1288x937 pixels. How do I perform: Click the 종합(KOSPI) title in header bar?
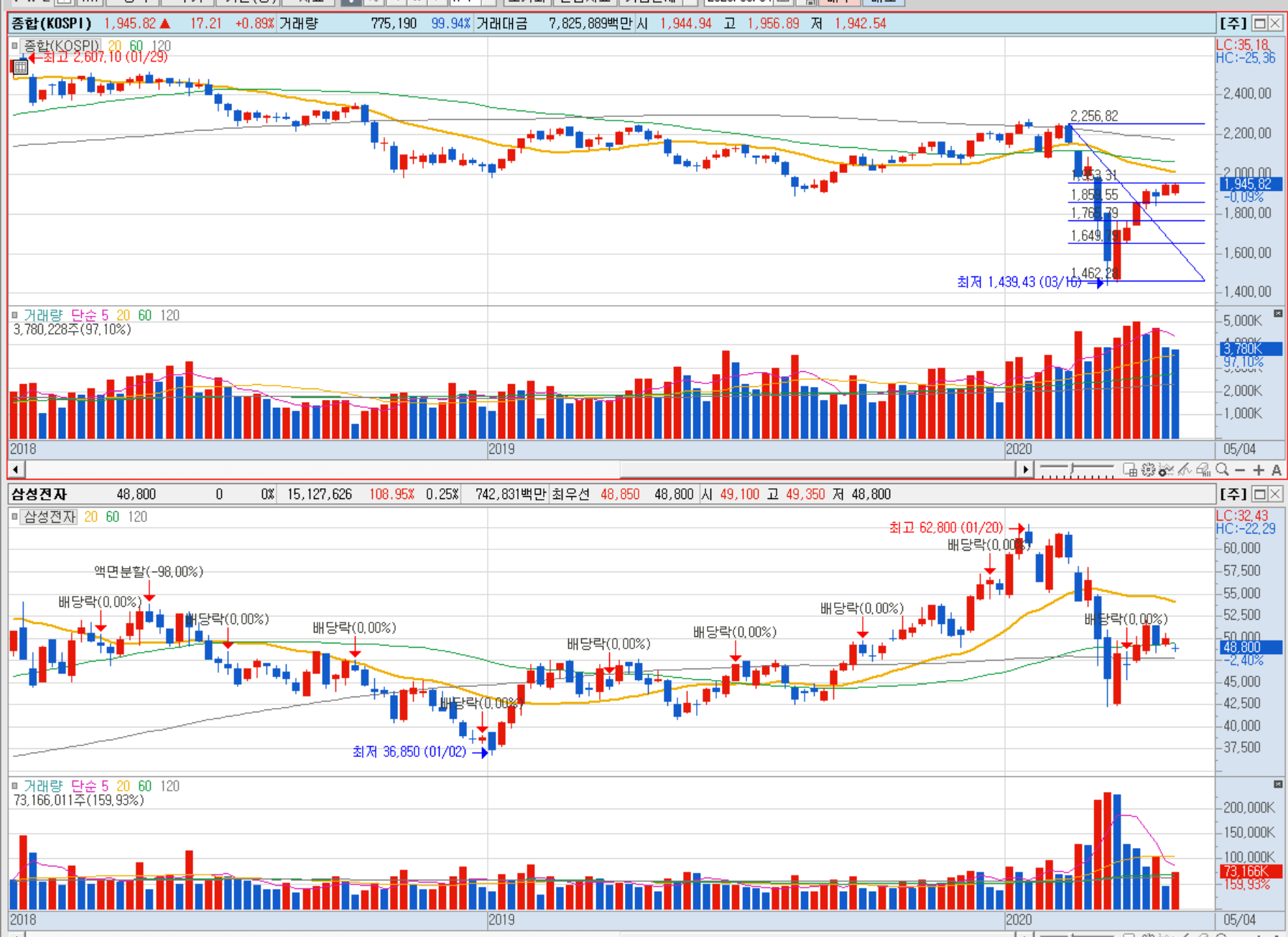pos(52,24)
